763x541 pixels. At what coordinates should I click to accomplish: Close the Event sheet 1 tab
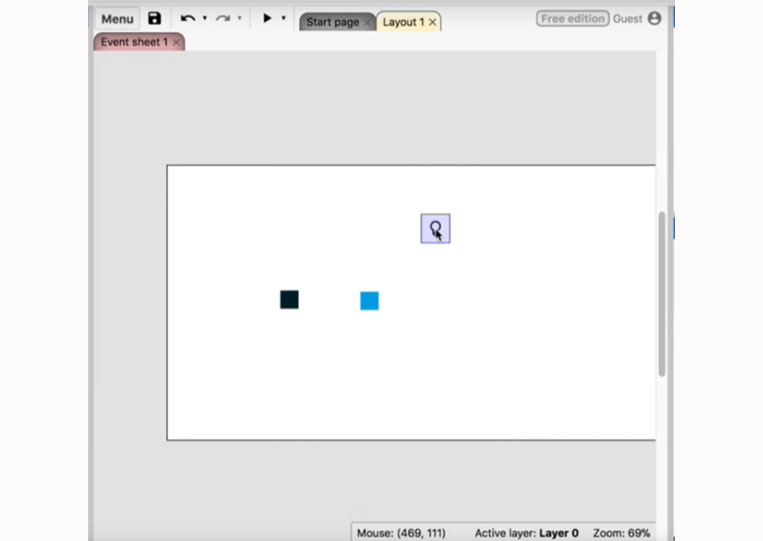[x=176, y=42]
